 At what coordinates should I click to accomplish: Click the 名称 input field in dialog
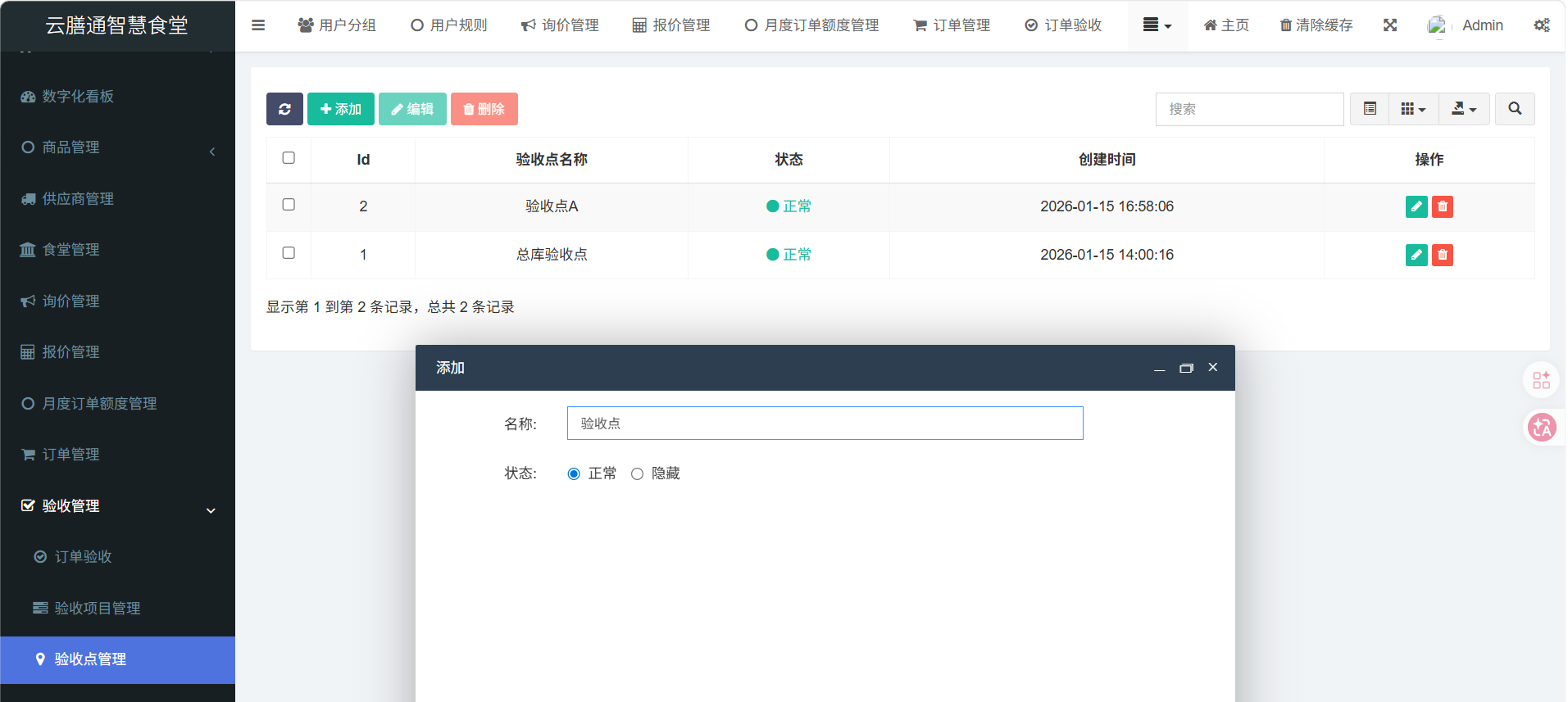click(825, 423)
